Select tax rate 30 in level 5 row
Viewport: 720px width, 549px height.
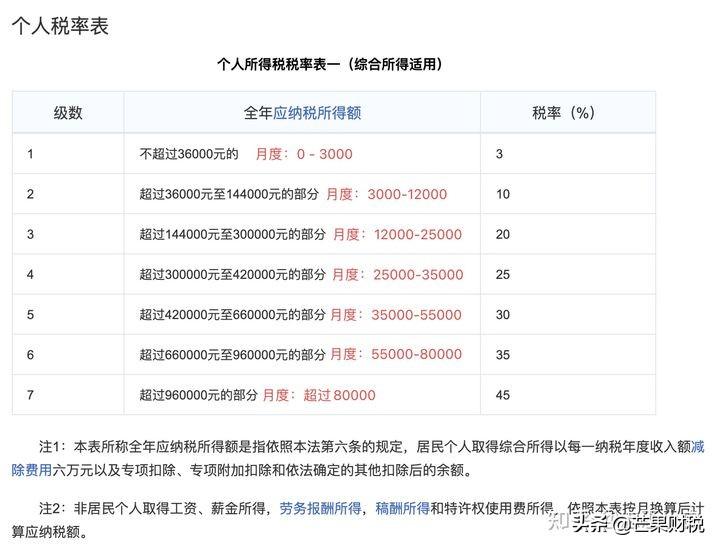click(x=502, y=314)
